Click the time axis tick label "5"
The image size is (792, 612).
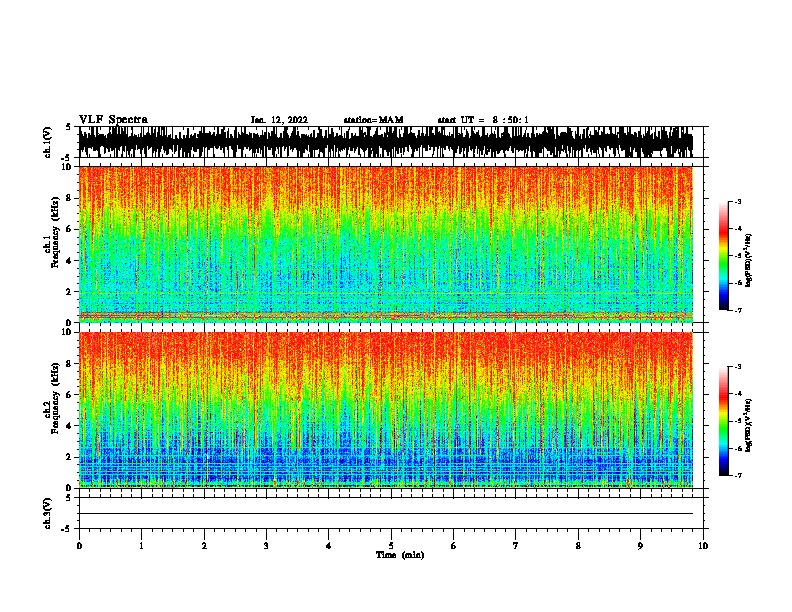click(x=391, y=546)
